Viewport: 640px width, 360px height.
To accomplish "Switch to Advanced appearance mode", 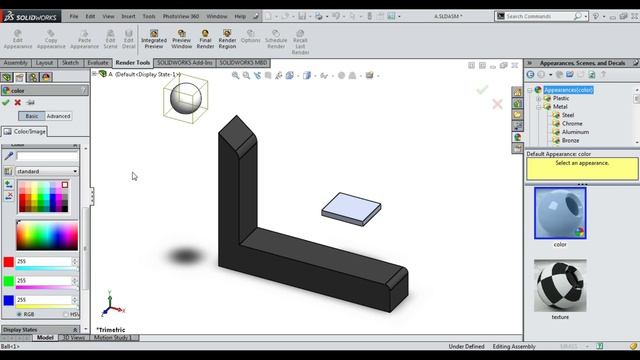I will [x=58, y=116].
